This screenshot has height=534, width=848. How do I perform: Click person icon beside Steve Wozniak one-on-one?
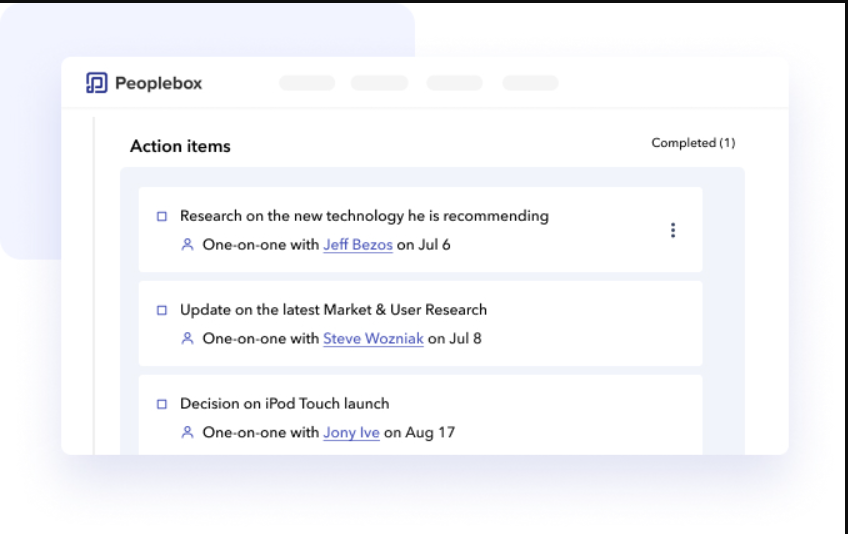coord(187,338)
